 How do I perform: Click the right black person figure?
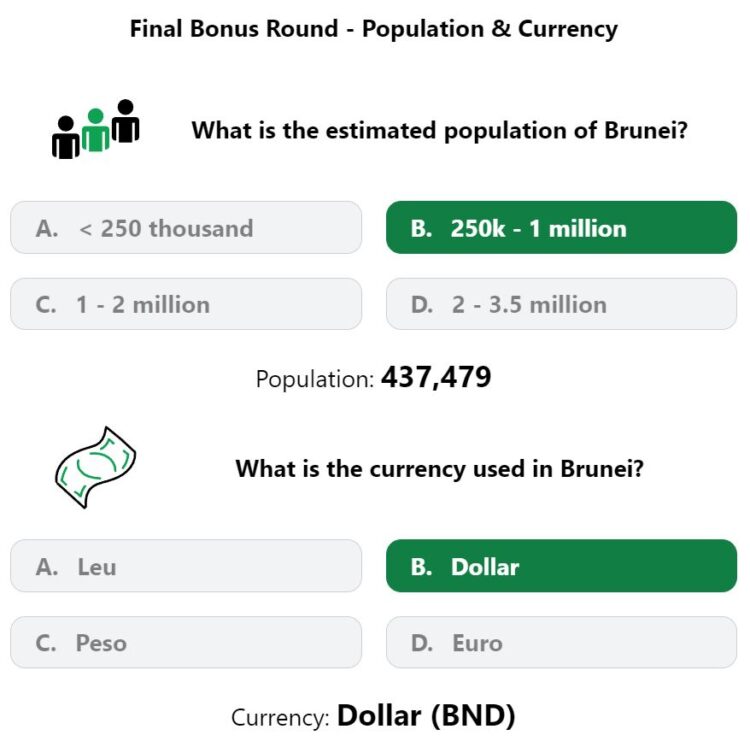tap(126, 121)
